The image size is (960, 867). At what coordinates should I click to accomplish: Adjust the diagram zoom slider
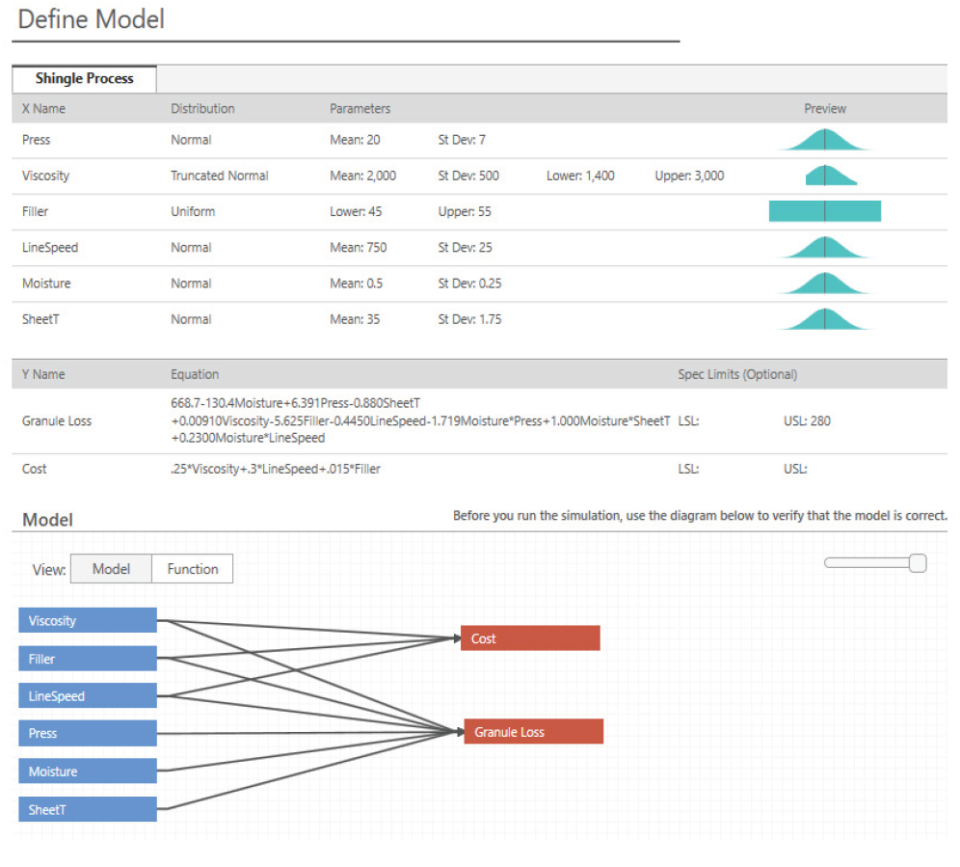[x=916, y=563]
